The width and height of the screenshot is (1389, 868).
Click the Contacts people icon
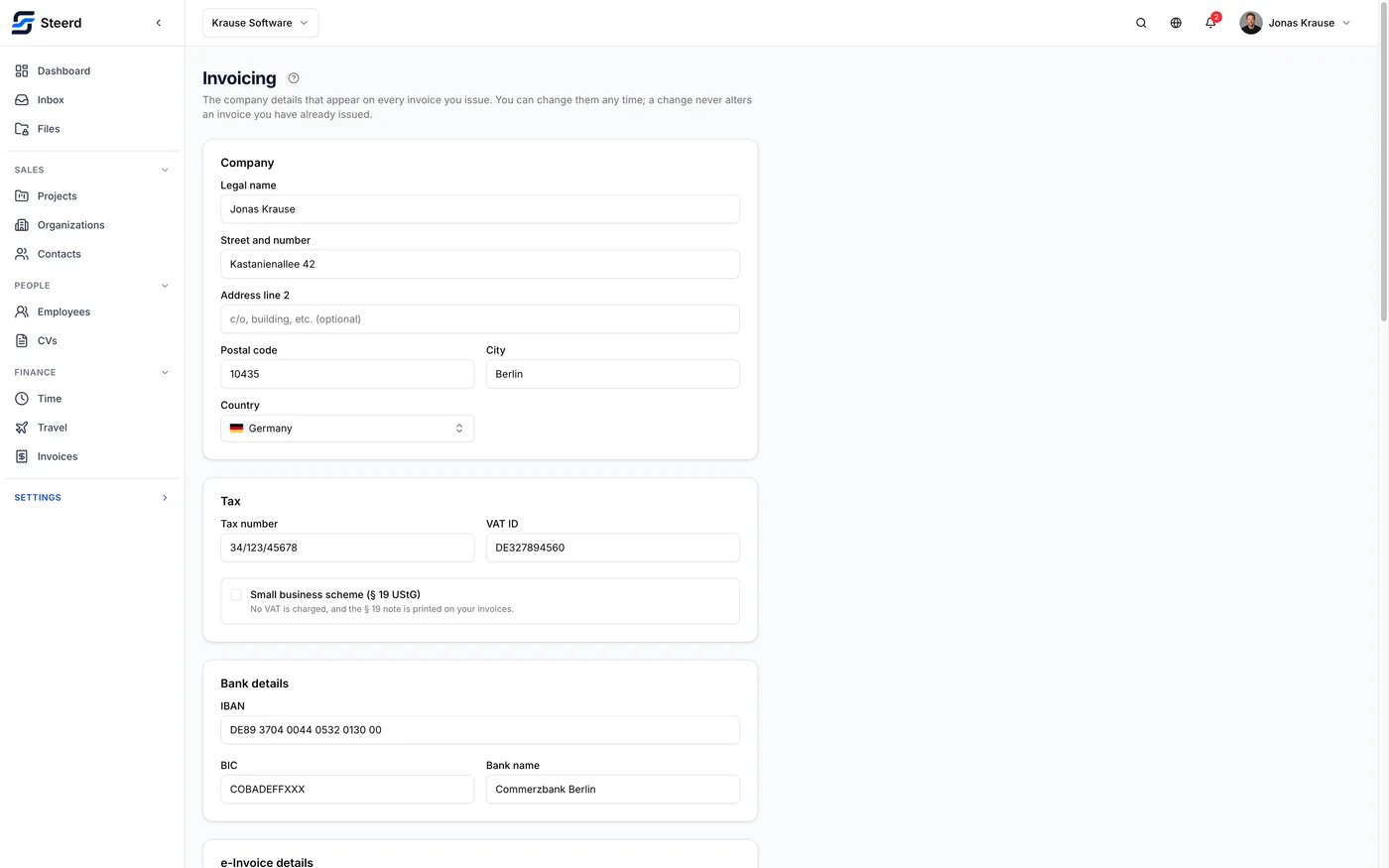coord(22,254)
